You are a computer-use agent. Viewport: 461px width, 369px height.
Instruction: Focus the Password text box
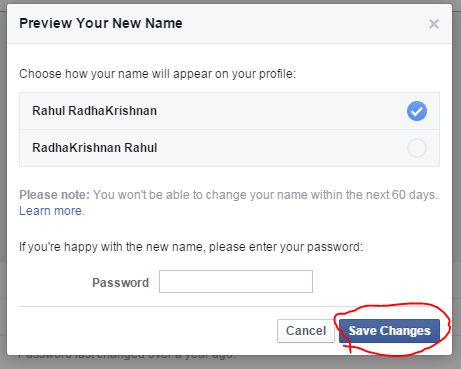click(x=236, y=282)
